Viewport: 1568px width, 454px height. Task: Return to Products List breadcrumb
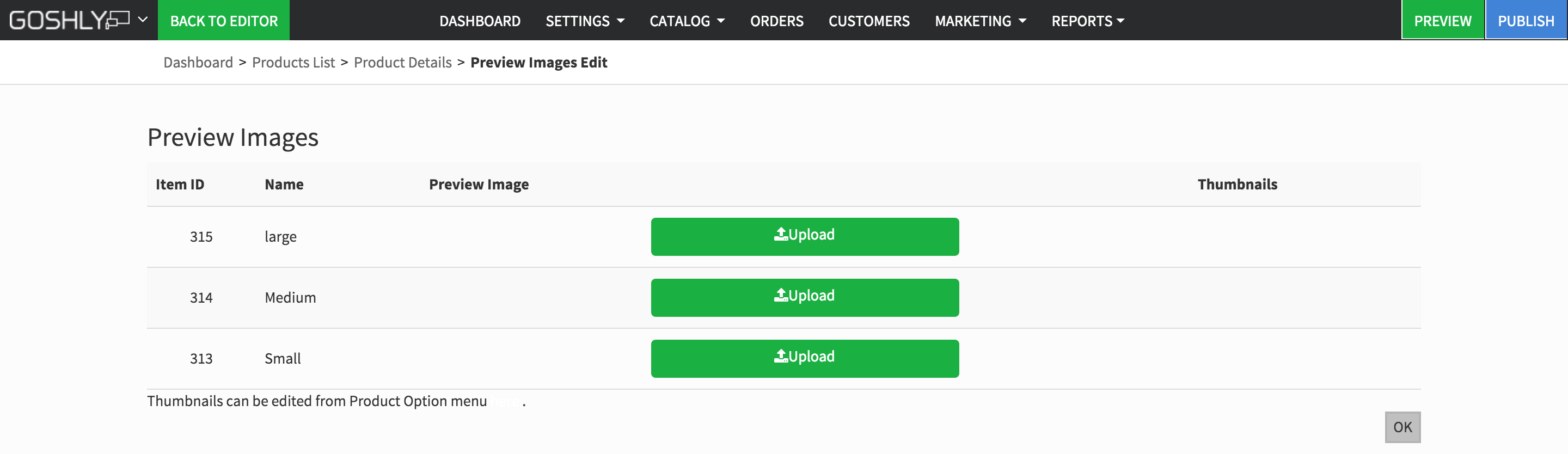pos(293,63)
